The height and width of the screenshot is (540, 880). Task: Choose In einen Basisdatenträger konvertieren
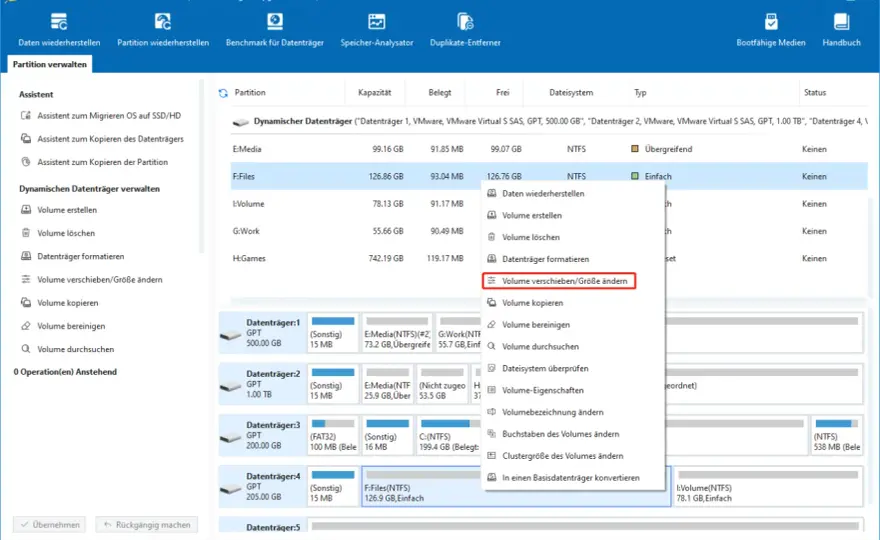tap(573, 478)
